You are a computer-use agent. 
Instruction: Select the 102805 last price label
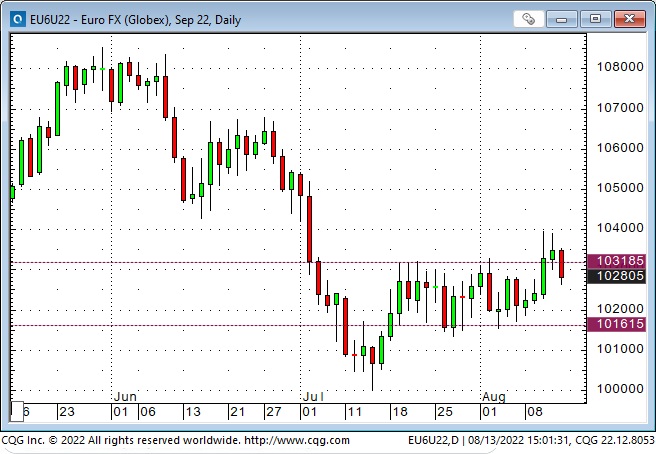point(617,276)
